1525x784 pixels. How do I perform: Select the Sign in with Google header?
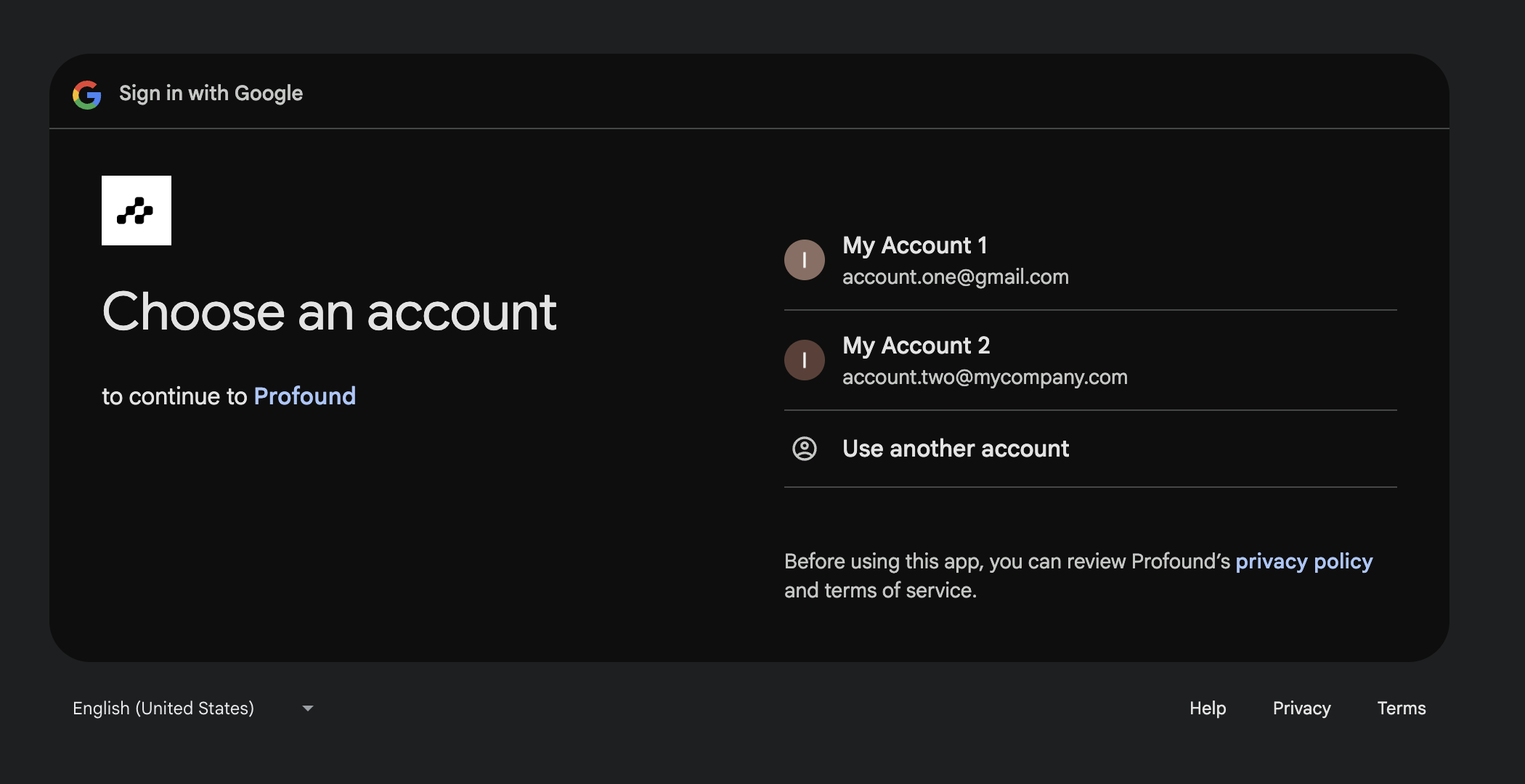[211, 93]
